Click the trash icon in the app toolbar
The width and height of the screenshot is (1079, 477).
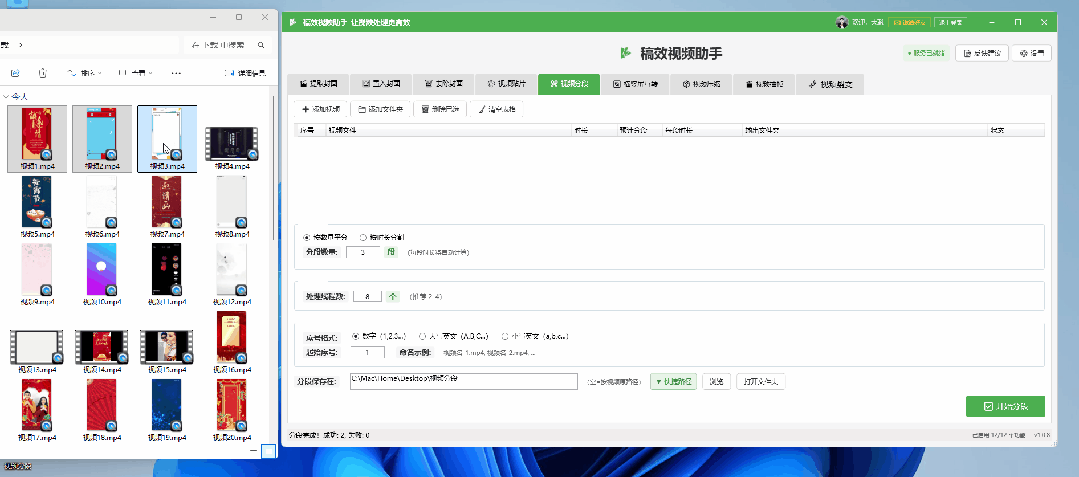(x=426, y=109)
